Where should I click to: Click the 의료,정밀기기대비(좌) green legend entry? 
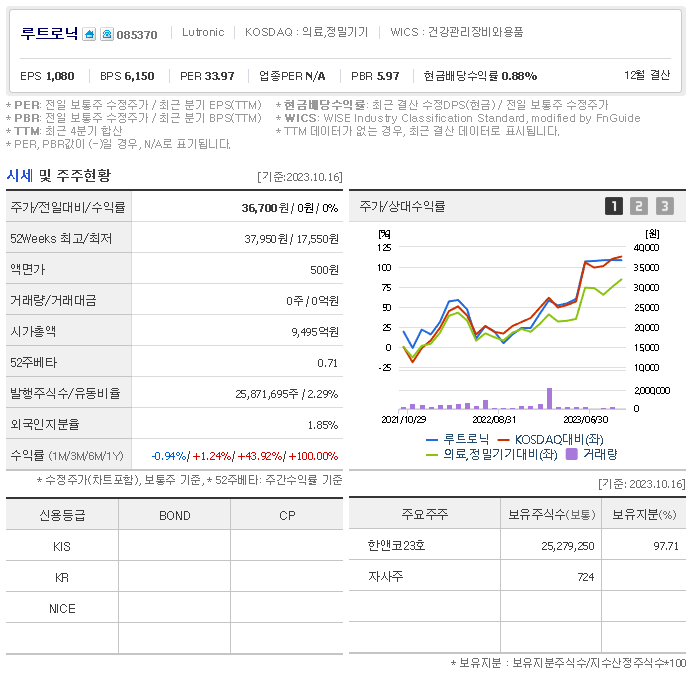(492, 454)
